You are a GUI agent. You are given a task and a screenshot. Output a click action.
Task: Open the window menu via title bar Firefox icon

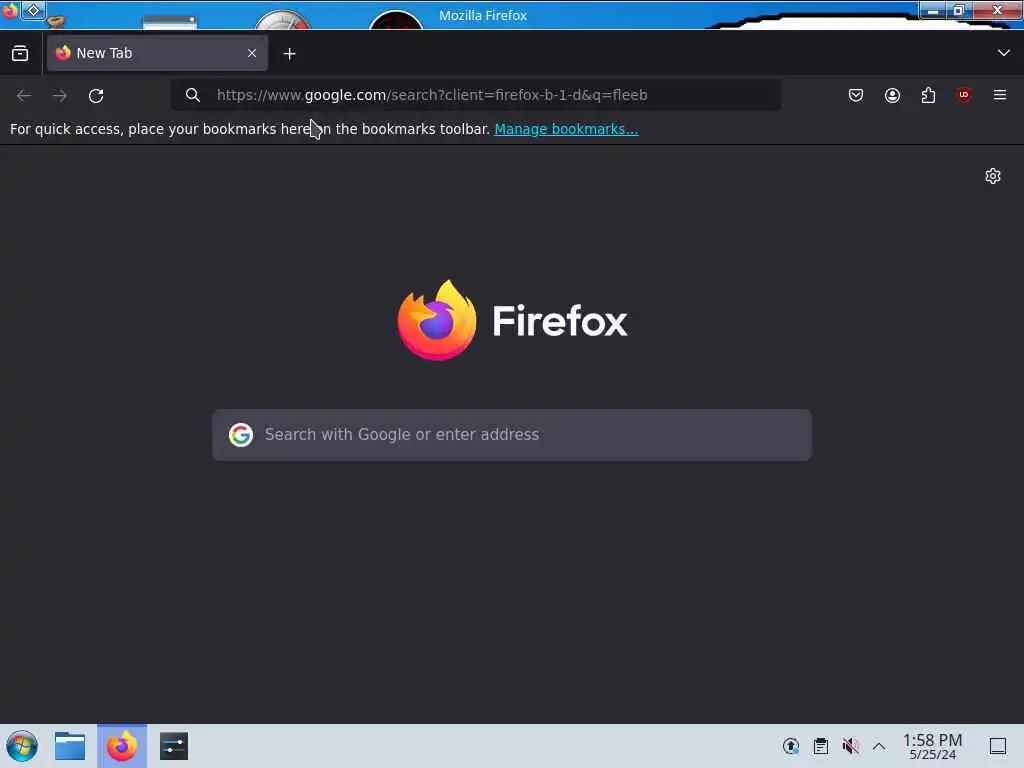pos(9,11)
